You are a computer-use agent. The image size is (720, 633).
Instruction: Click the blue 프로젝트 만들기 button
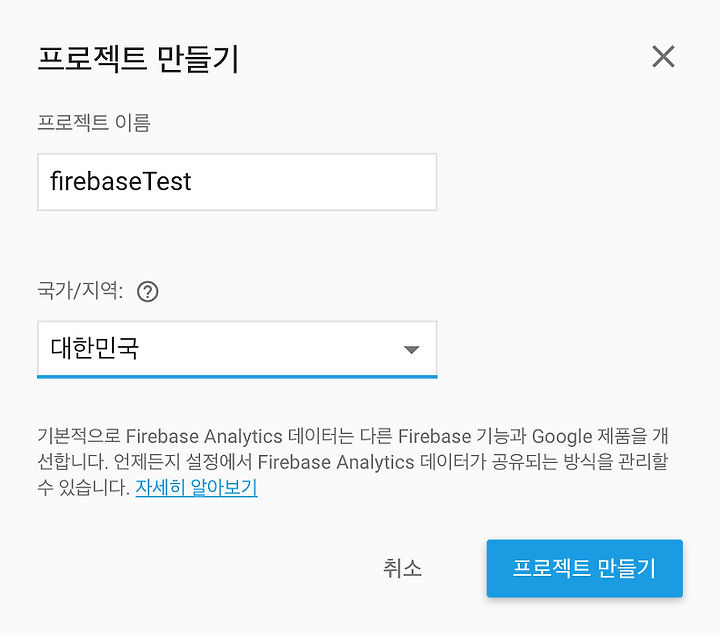click(585, 568)
